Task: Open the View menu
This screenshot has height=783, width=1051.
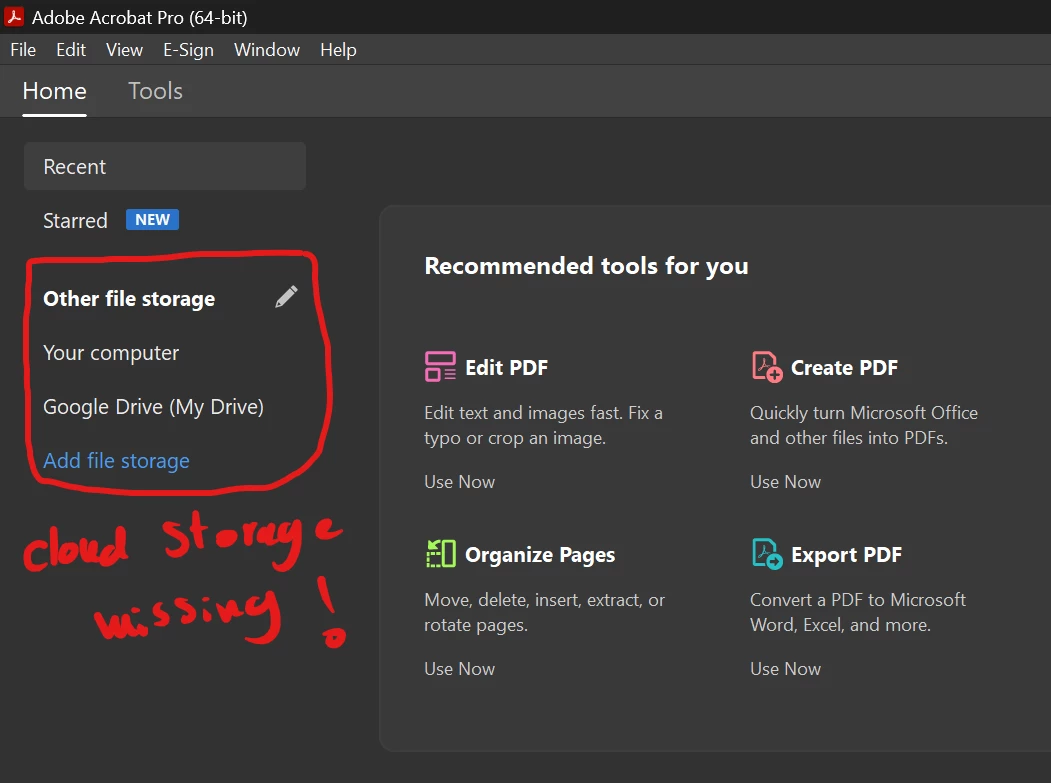Action: click(x=125, y=50)
